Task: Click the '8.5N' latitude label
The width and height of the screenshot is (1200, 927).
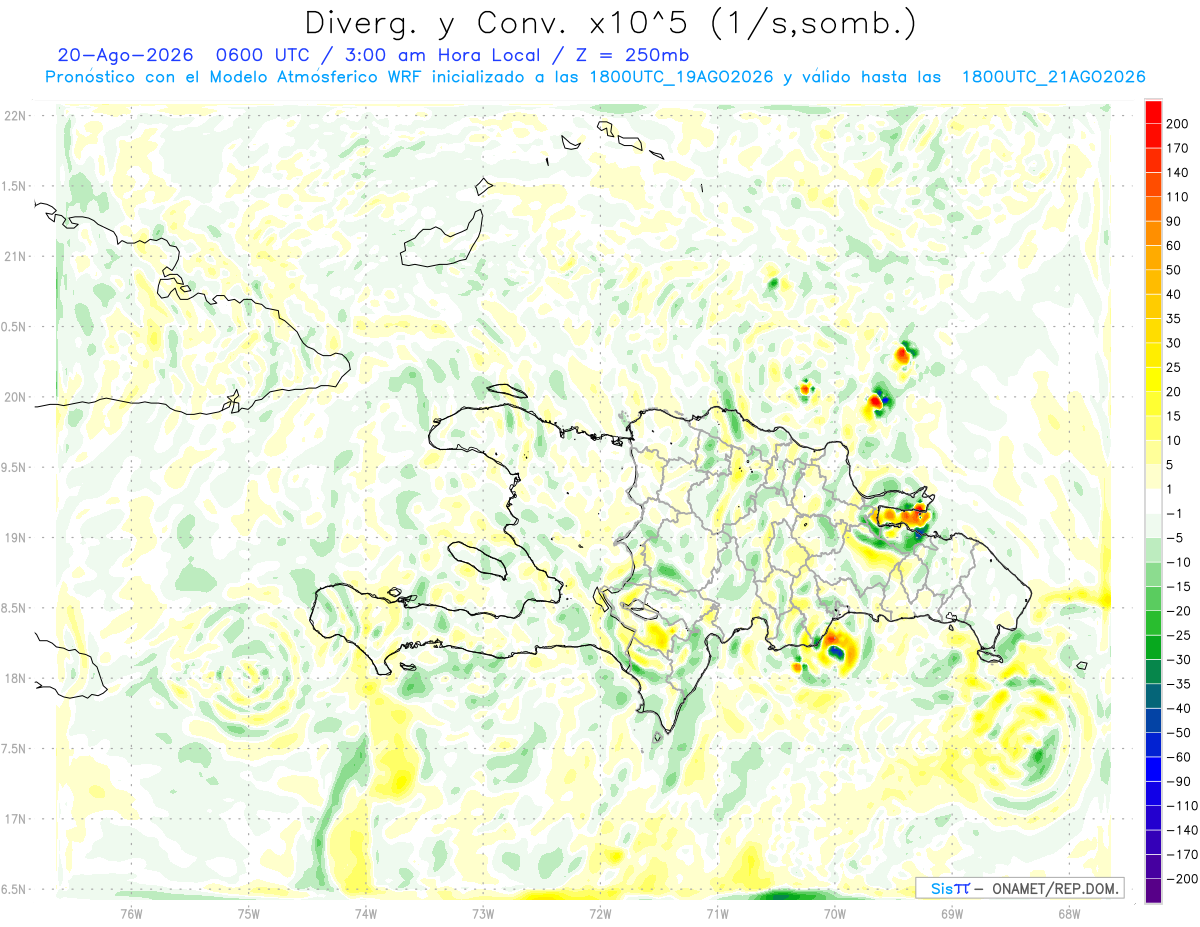Action: click(x=15, y=608)
